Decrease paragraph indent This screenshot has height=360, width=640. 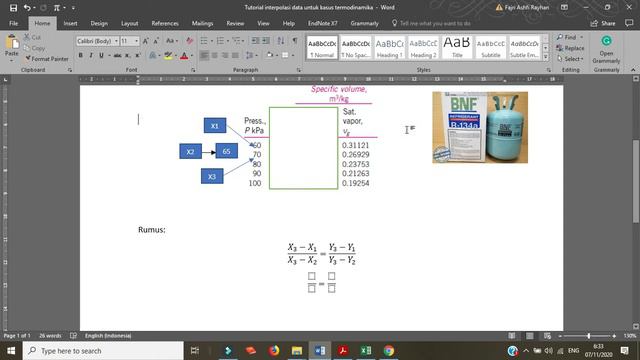pyautogui.click(x=255, y=40)
